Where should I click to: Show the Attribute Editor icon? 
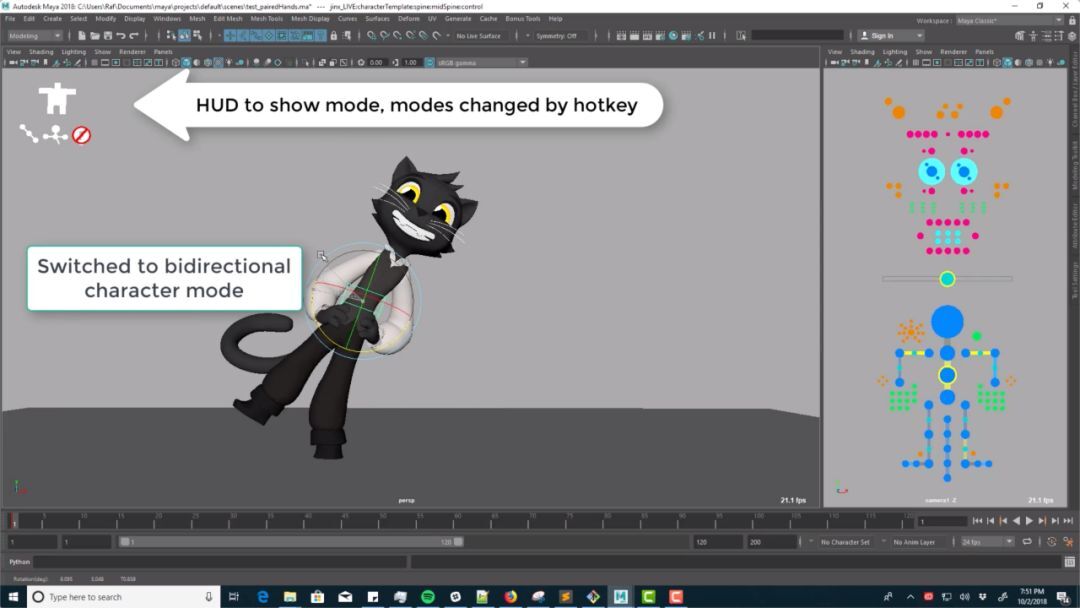point(1046,36)
